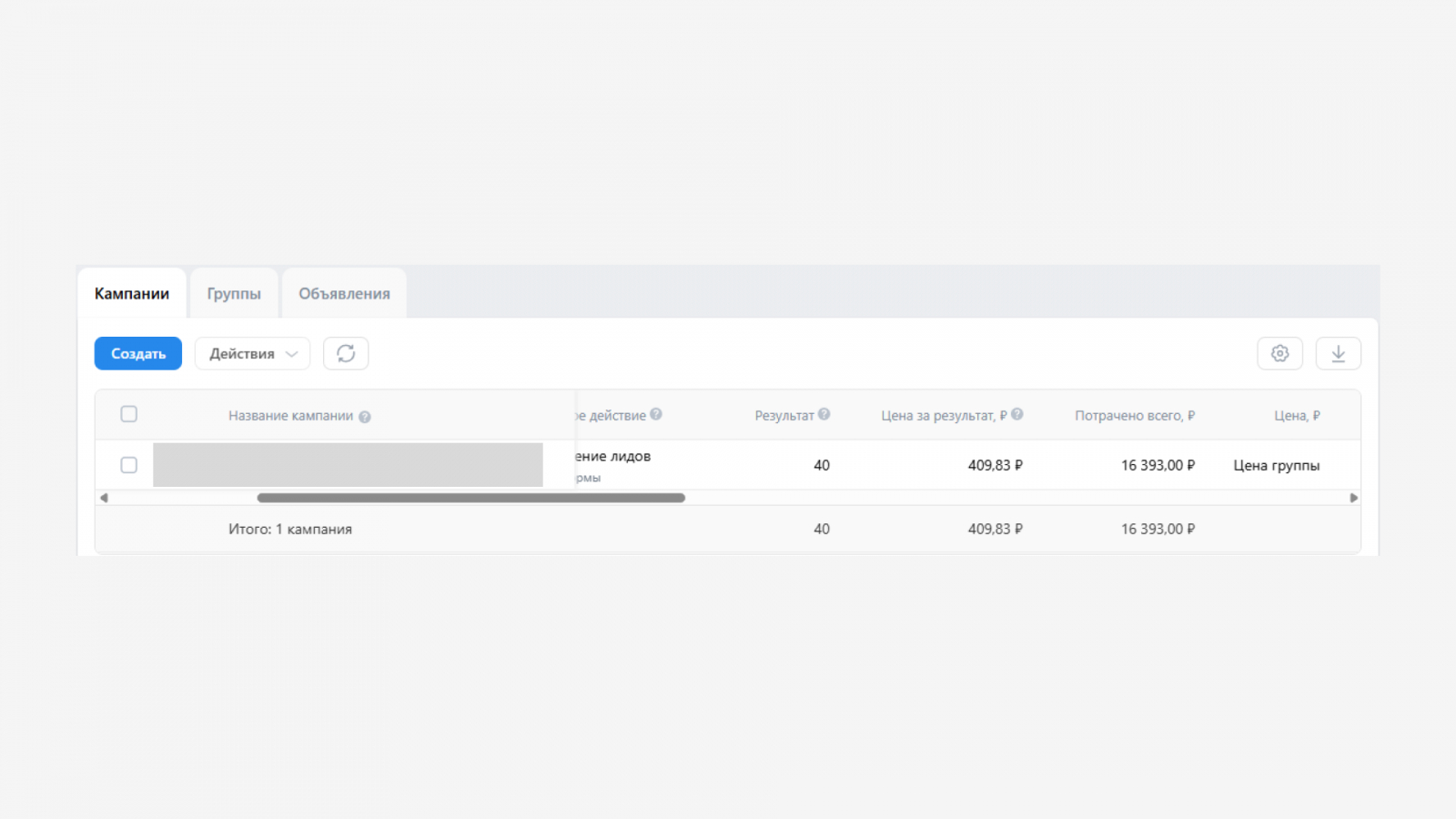Screen dimensions: 1456x819
Task: Click Потрачено всего, ₽ column header
Action: click(x=1135, y=416)
